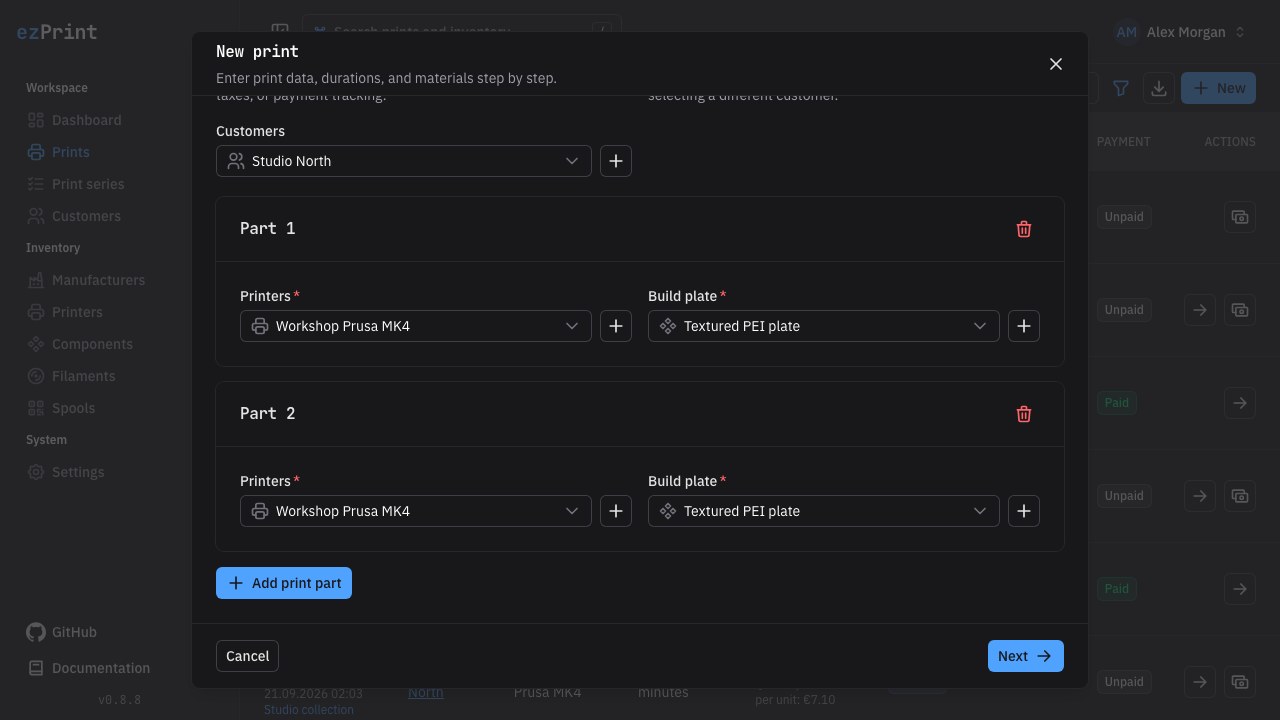Close the New print dialog
The width and height of the screenshot is (1280, 720).
pos(1056,64)
